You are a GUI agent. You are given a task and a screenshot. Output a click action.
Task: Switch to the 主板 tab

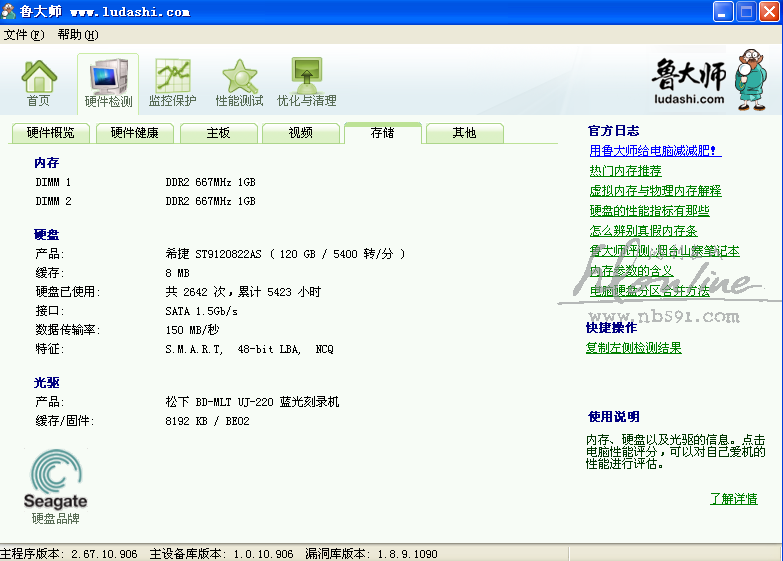click(218, 133)
